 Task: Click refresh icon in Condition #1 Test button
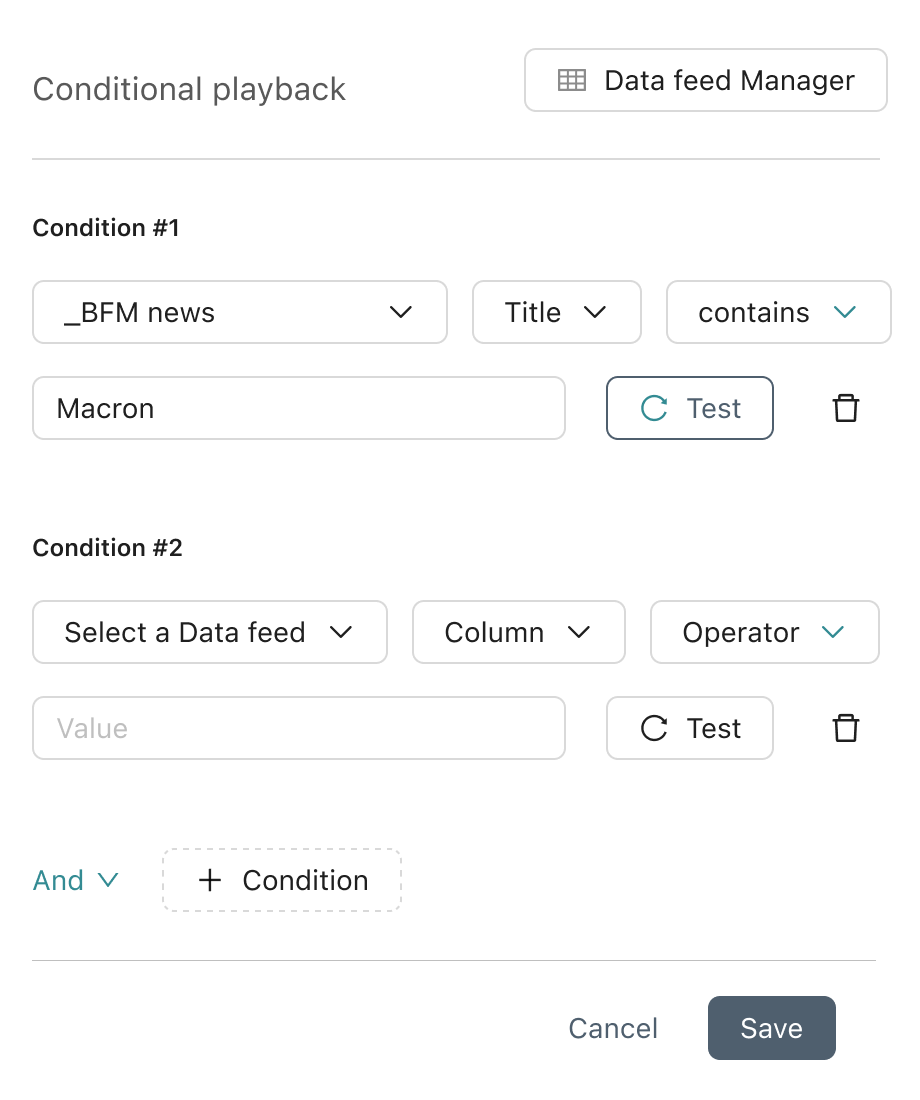point(654,408)
